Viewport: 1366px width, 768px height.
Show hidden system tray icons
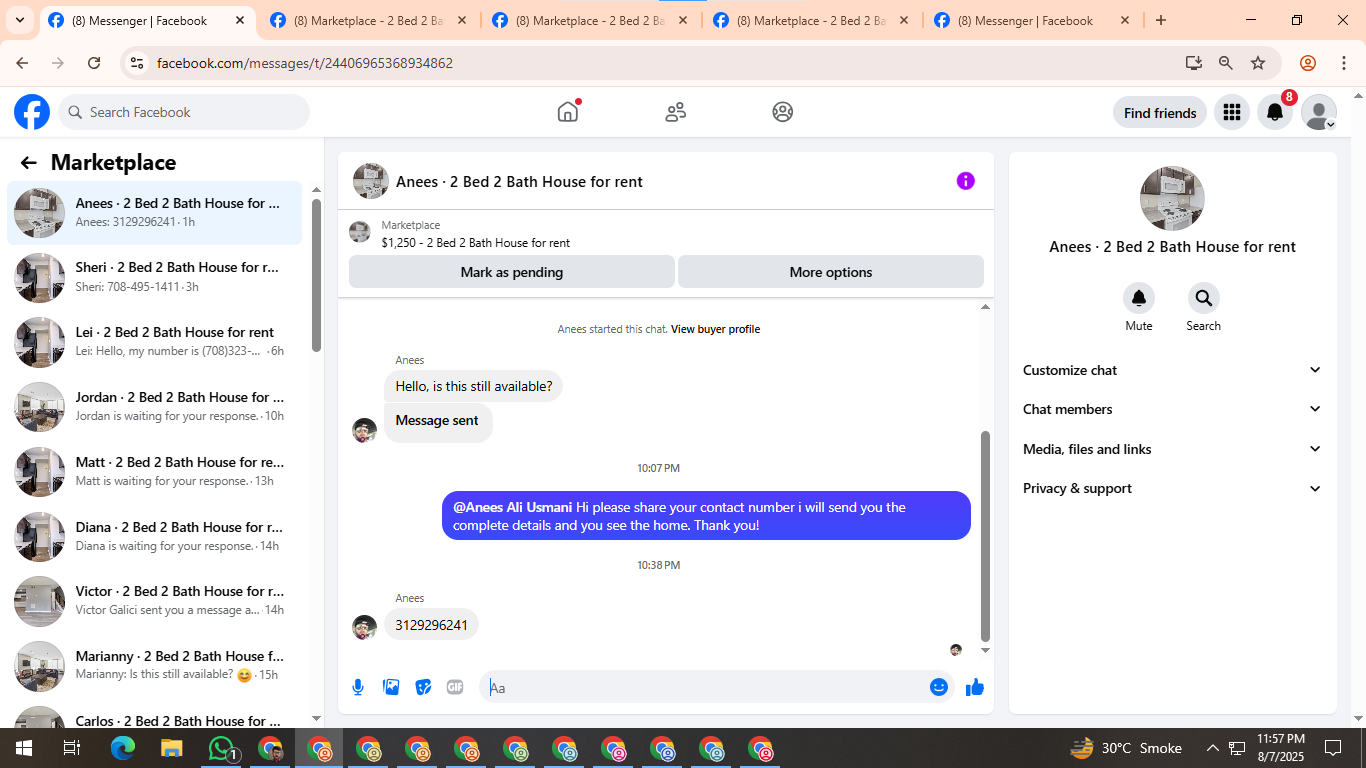tap(1212, 748)
